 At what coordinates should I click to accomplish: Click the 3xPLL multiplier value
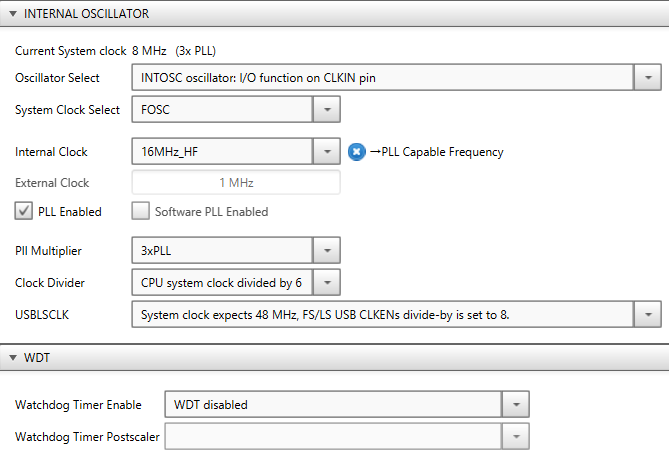coord(156,250)
